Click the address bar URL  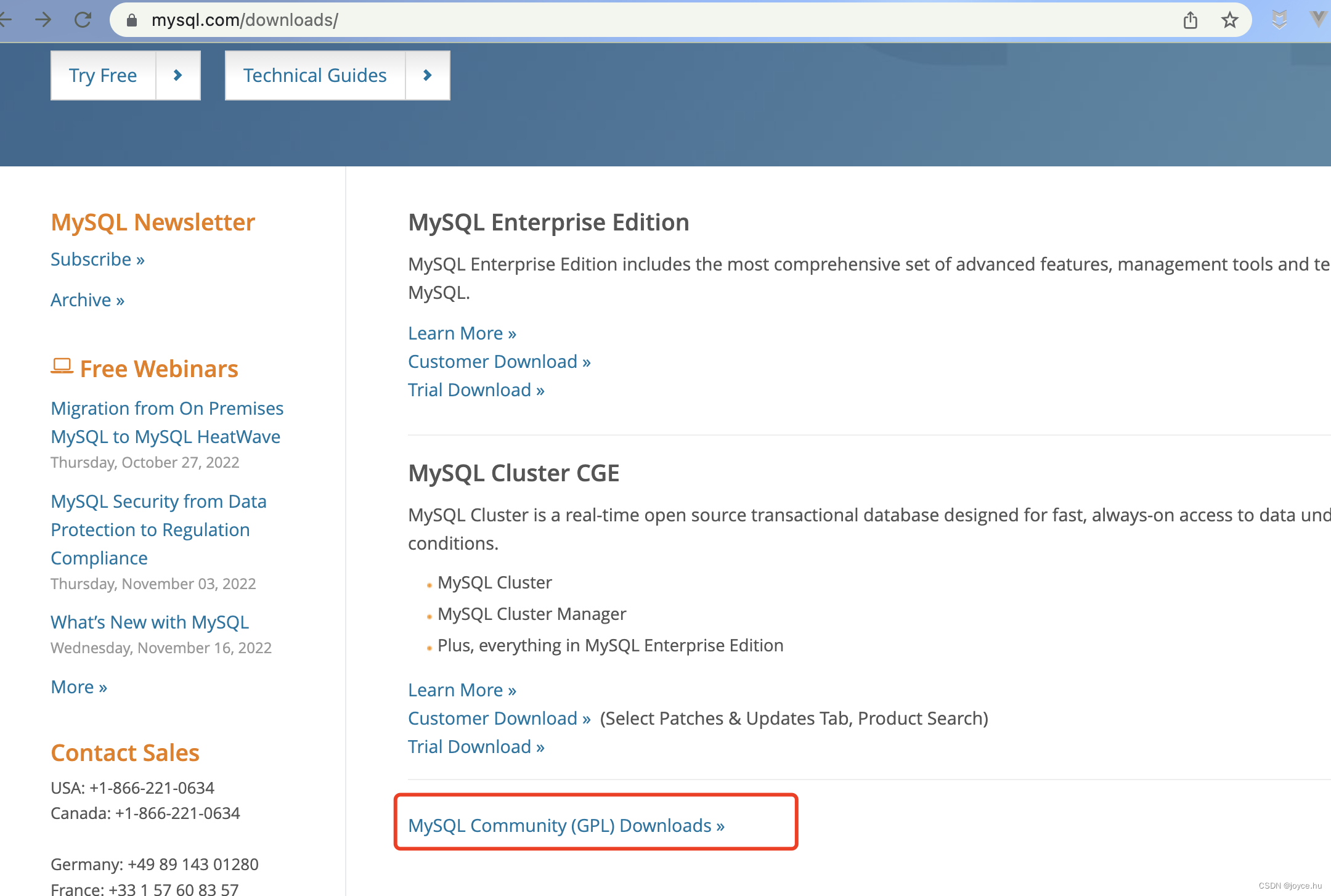(245, 20)
